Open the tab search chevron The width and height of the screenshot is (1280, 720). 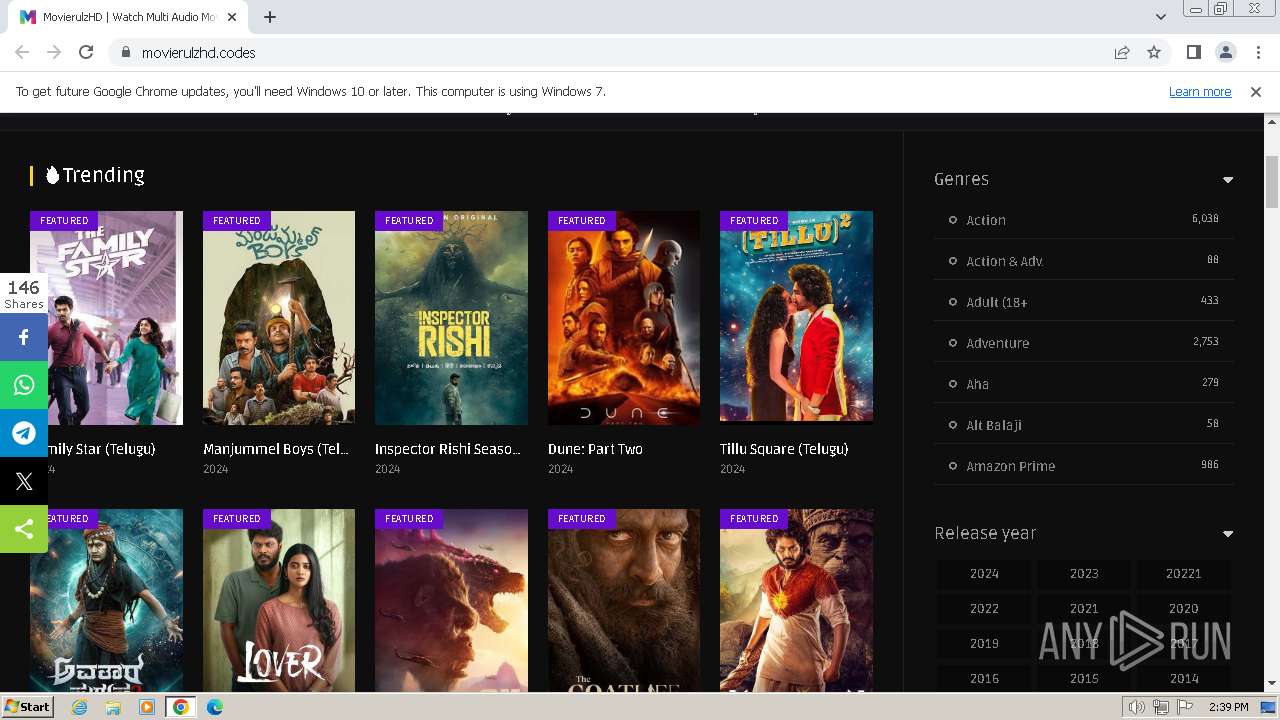point(1160,17)
